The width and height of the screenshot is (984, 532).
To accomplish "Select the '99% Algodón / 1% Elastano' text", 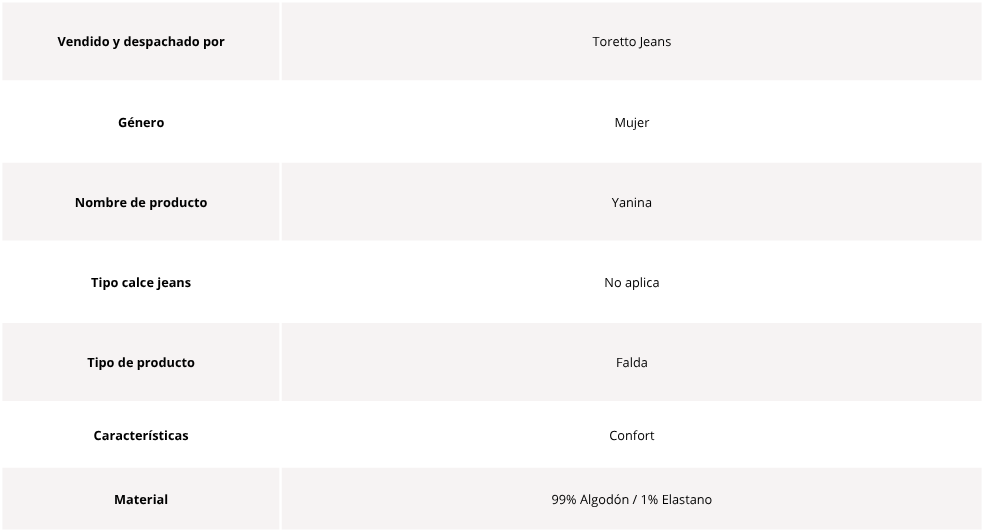I will (x=631, y=499).
